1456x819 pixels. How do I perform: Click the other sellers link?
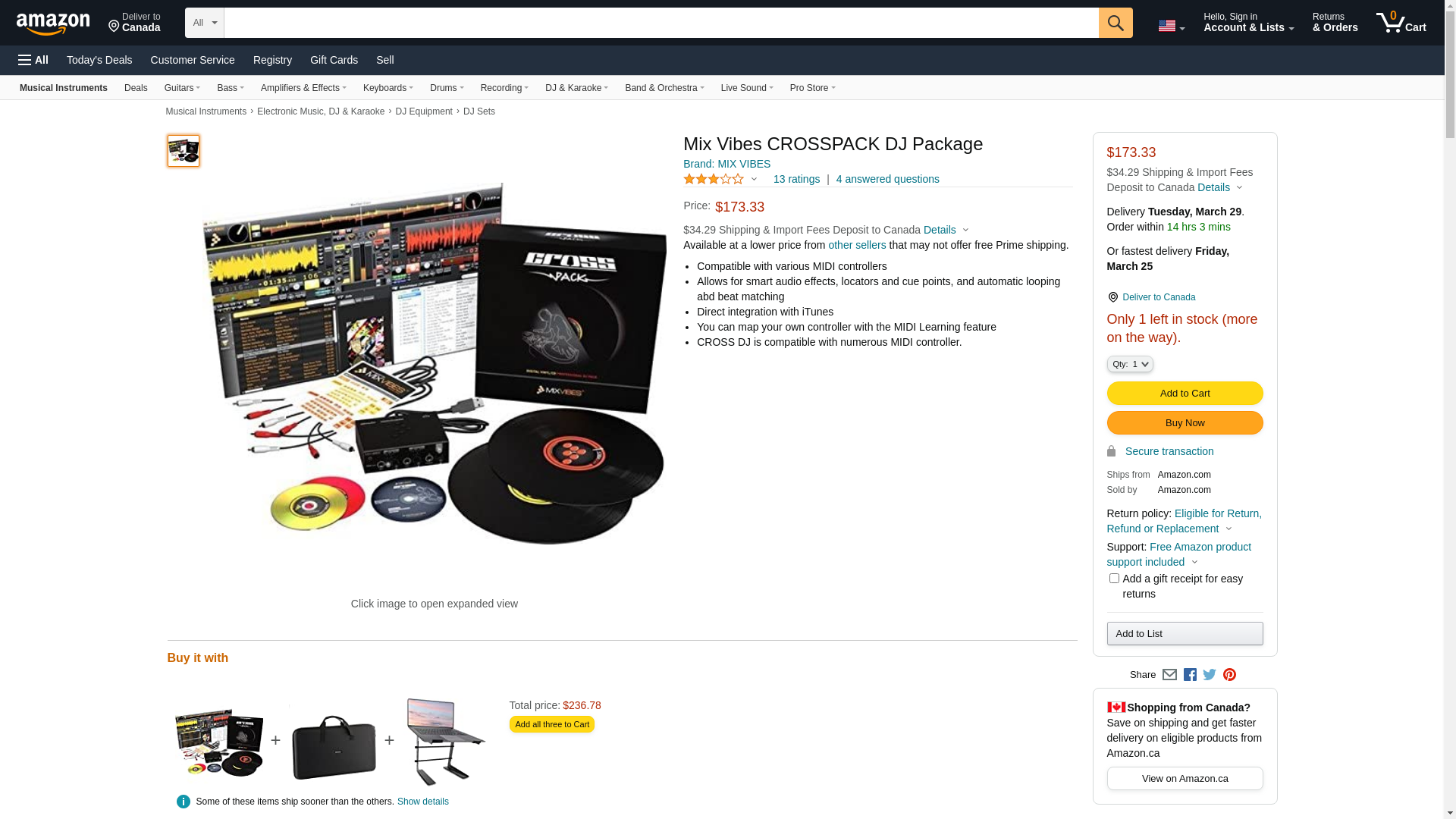tap(857, 245)
